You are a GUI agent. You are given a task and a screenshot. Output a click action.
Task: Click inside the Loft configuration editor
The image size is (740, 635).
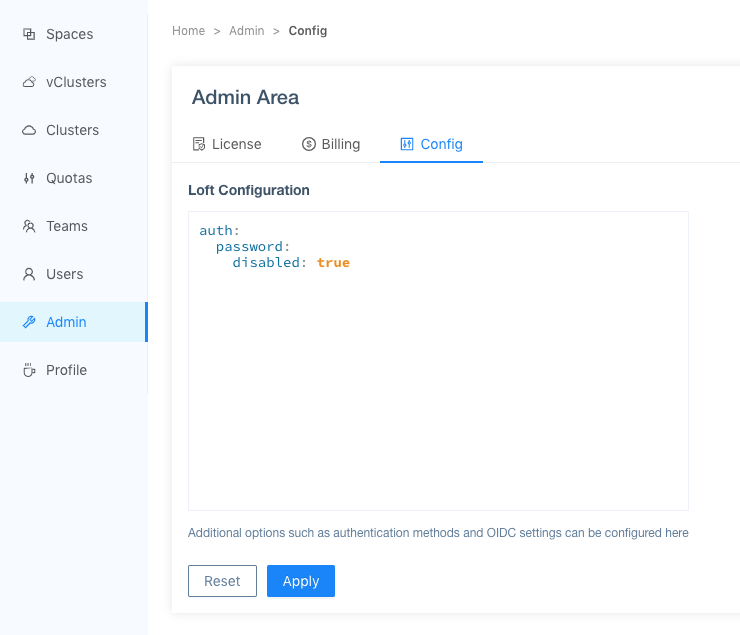pos(438,361)
